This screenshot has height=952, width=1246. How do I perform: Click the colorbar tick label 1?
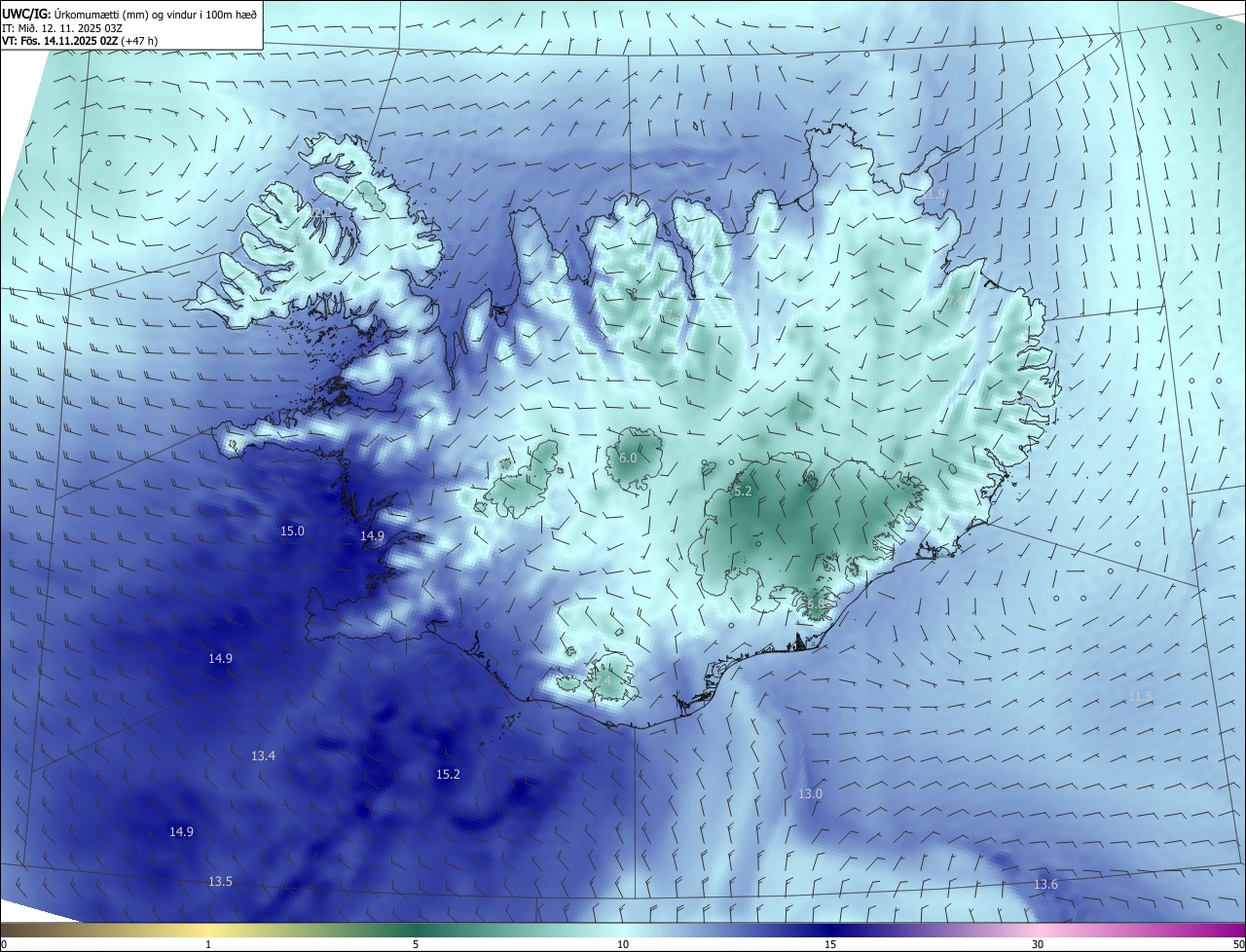[x=208, y=944]
